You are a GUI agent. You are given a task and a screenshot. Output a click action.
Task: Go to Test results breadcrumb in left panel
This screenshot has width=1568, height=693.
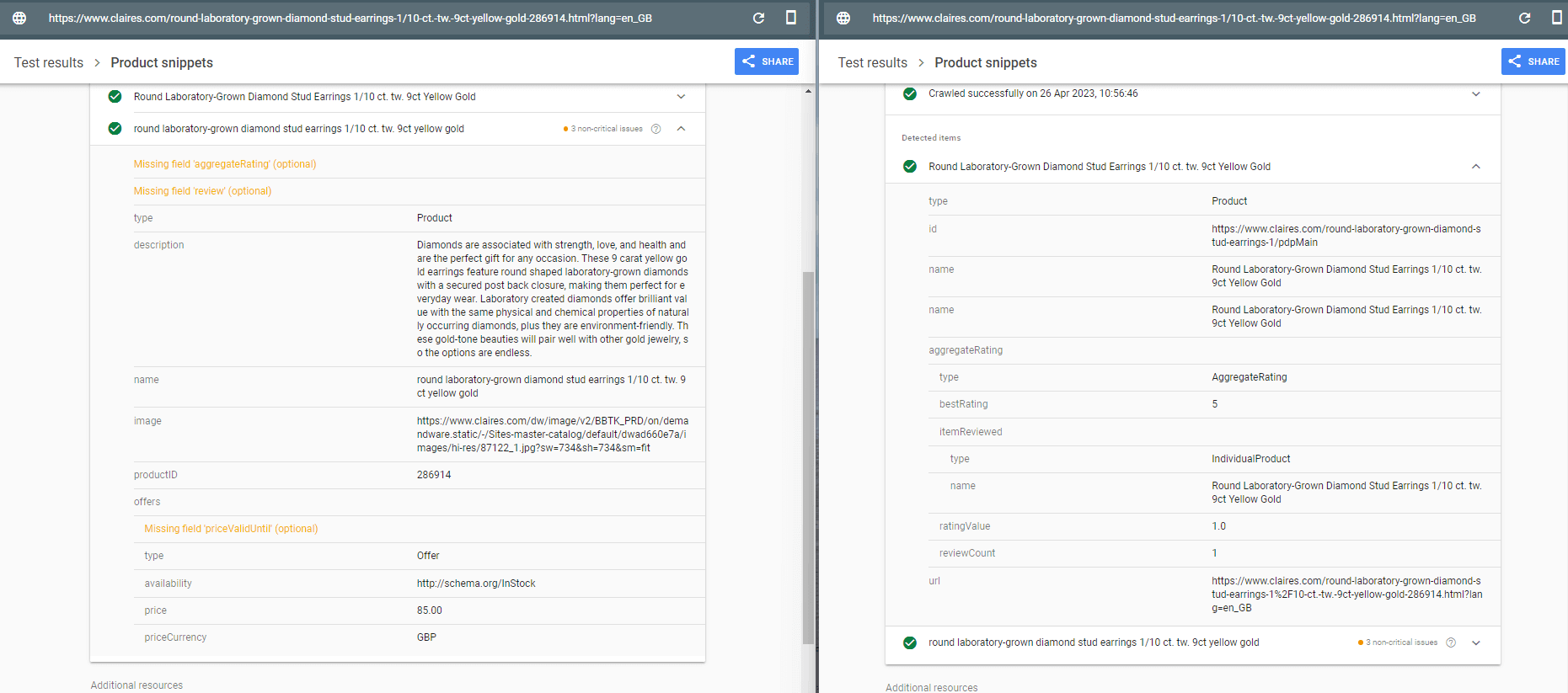pos(49,62)
